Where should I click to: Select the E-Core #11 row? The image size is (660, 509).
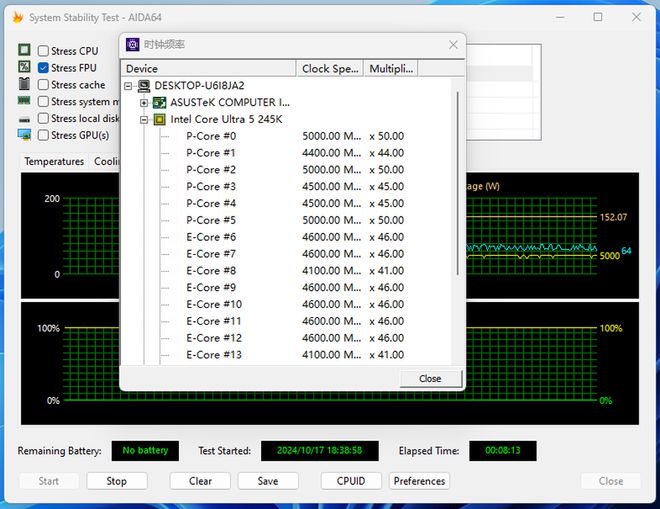click(286, 321)
